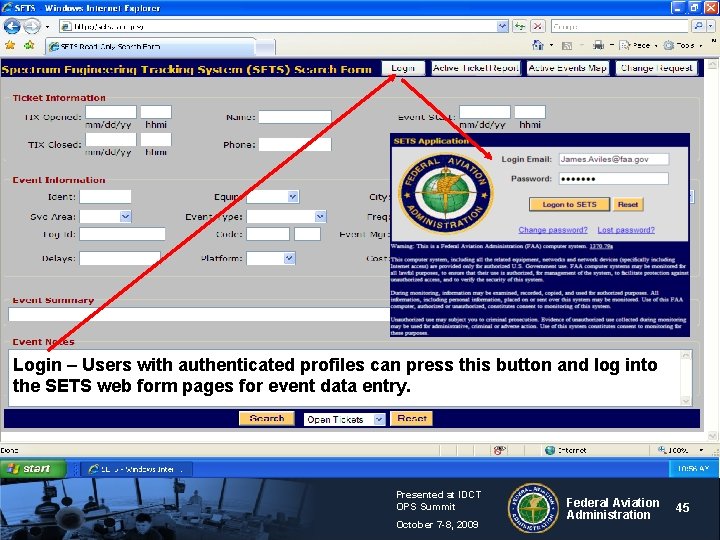
Task: Click the Internet zone status icon
Action: coord(550,450)
